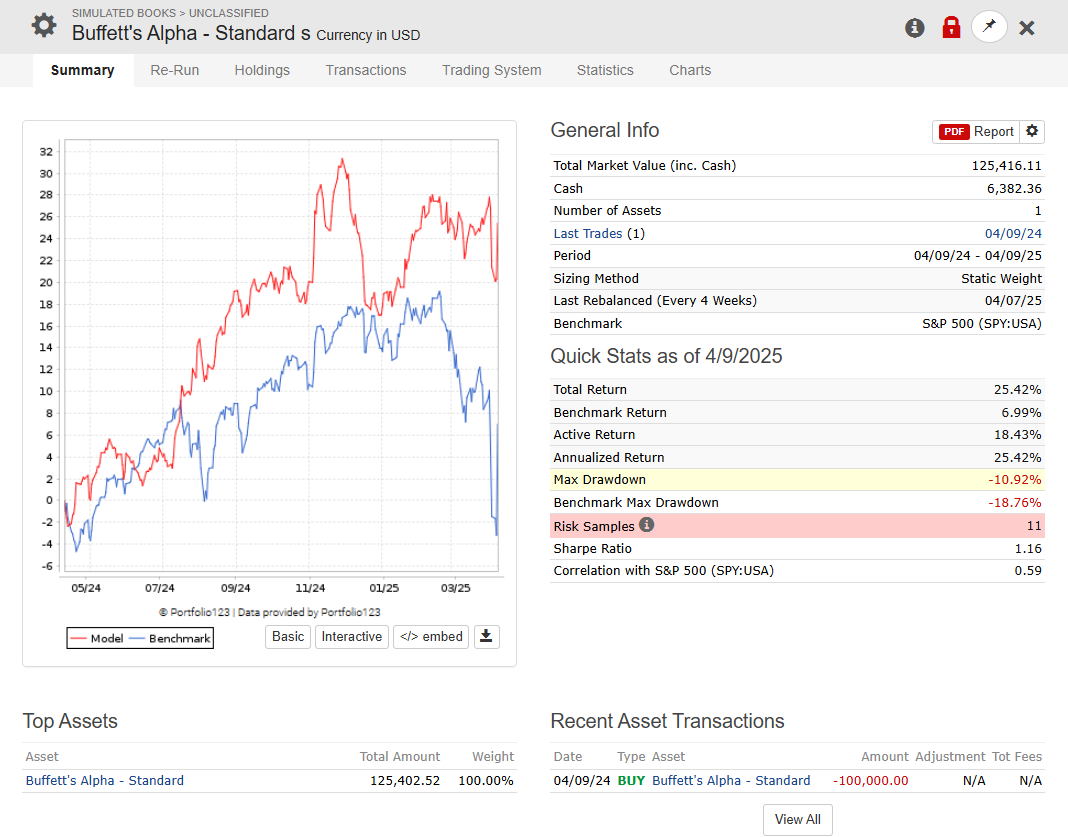
Task: Click the Period value 04/09/24 - 04/09/25
Action: (977, 255)
